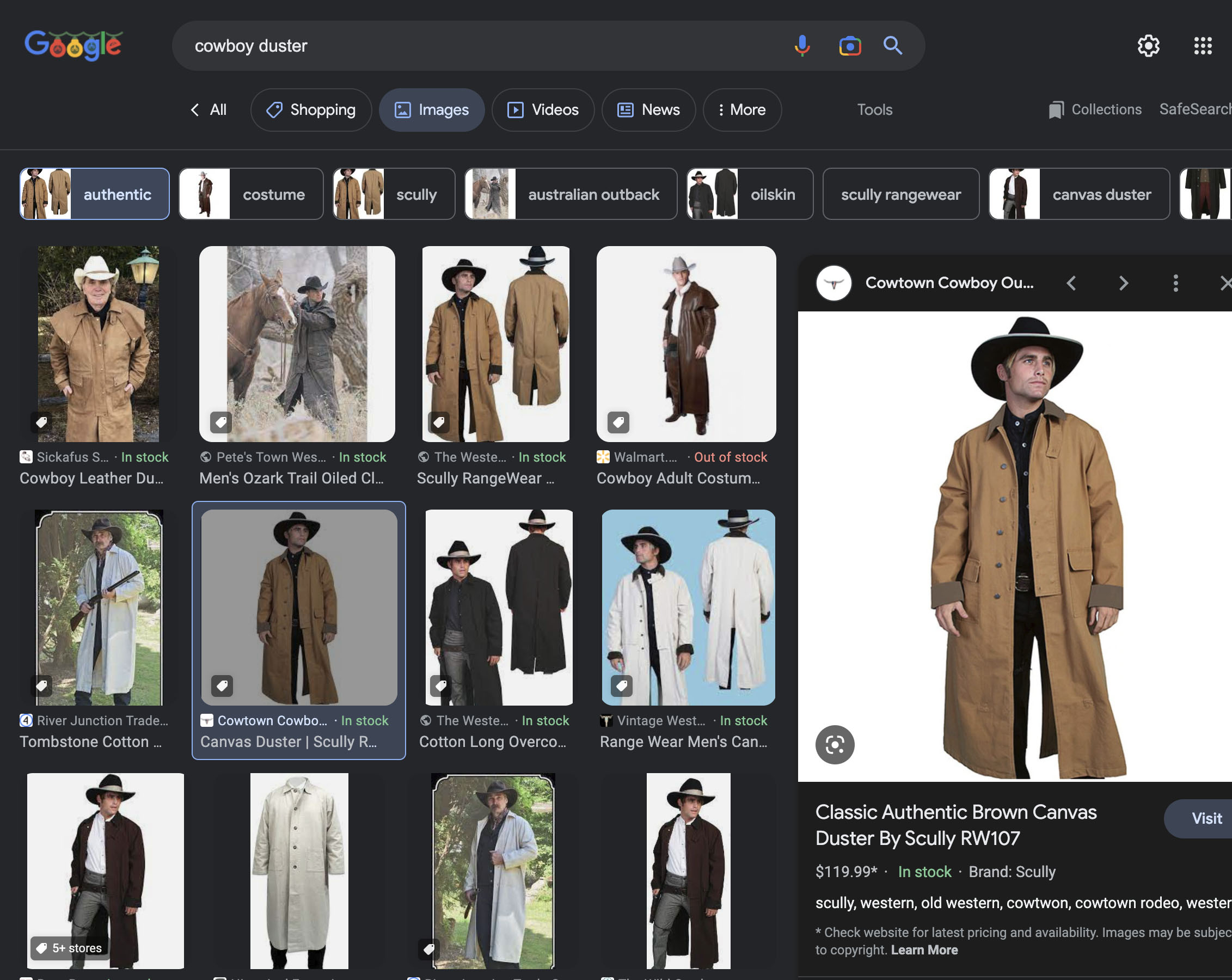Click the Learn More link
This screenshot has height=980, width=1232.
tap(924, 950)
